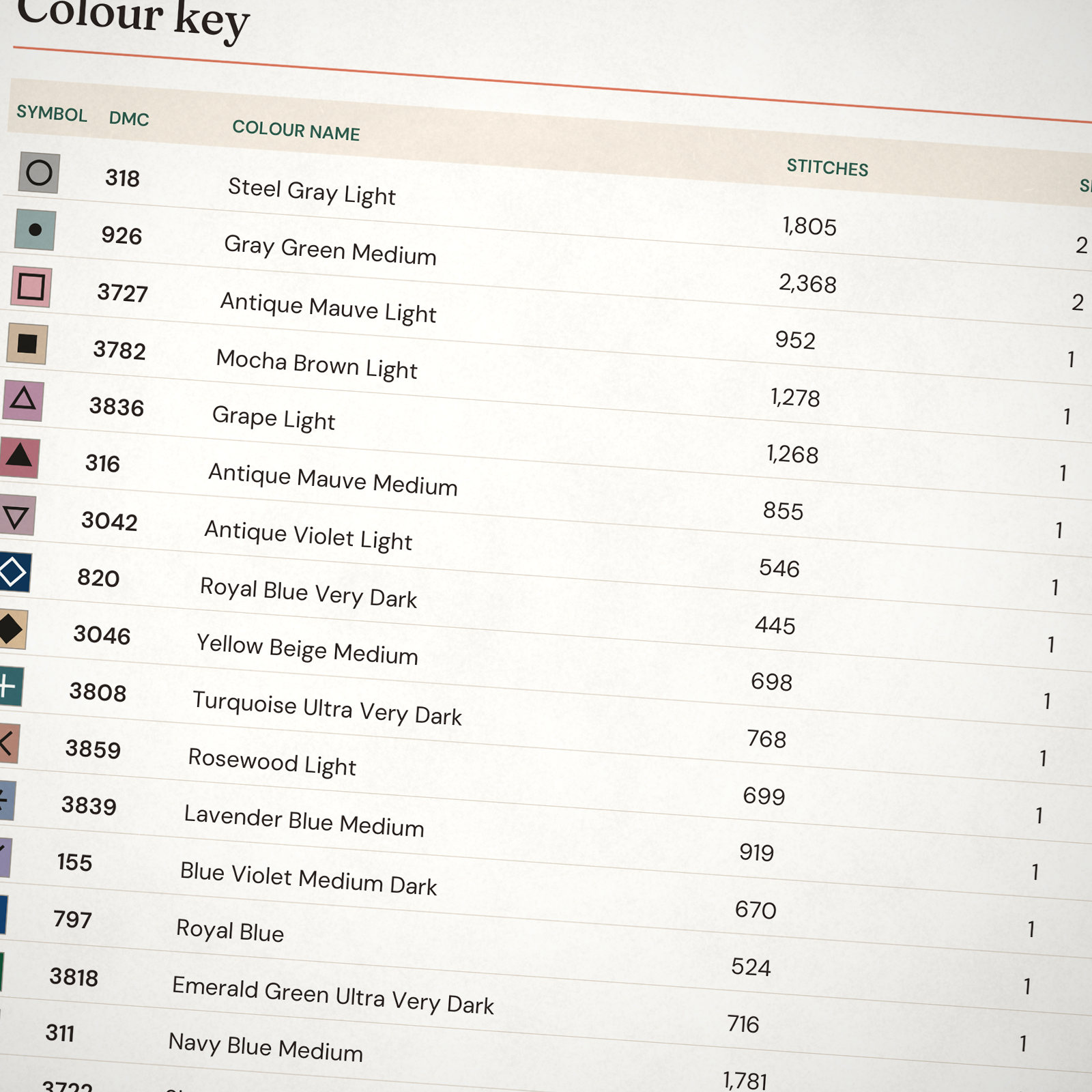Select the DMC number 3818

[x=74, y=977]
